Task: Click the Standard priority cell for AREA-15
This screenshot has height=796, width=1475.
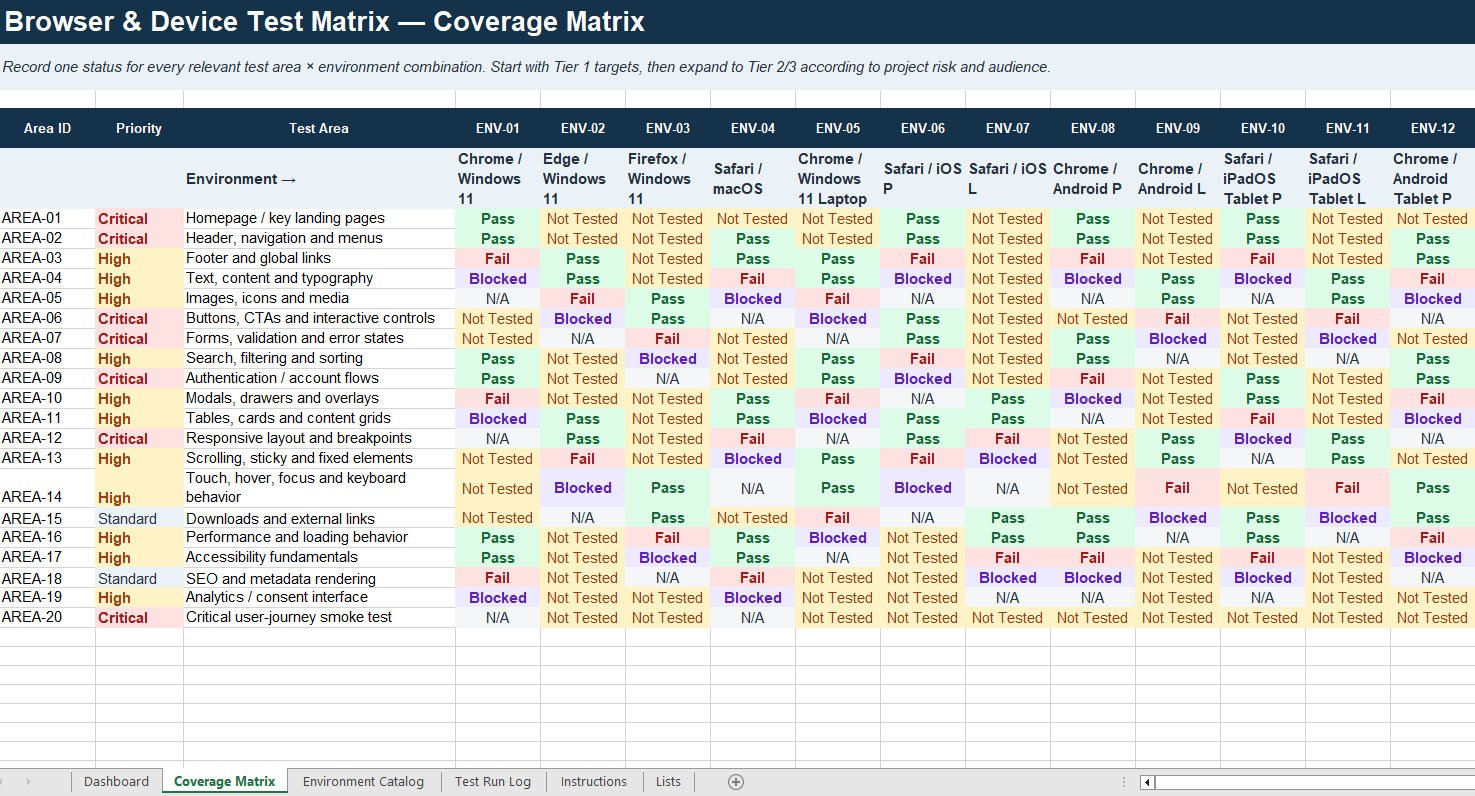Action: click(x=139, y=518)
